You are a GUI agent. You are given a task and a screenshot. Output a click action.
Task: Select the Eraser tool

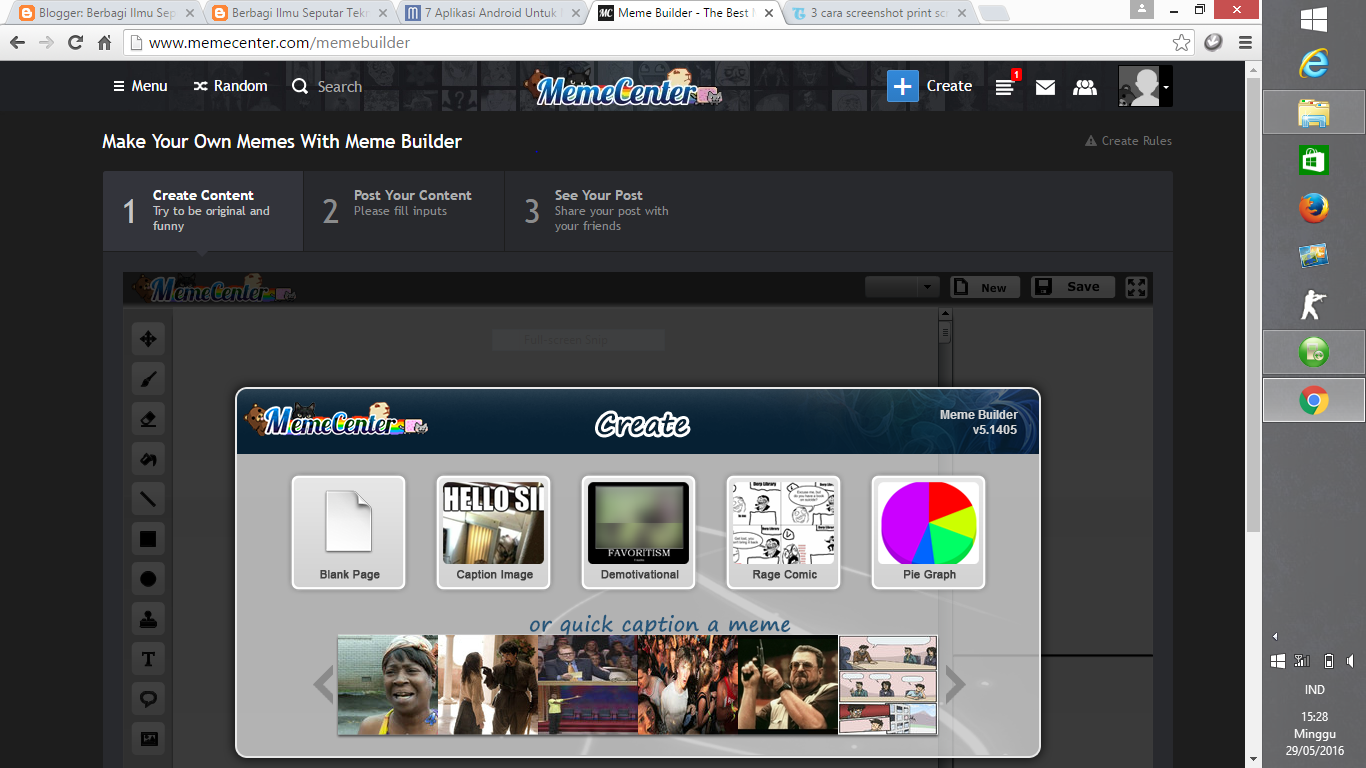(x=148, y=419)
